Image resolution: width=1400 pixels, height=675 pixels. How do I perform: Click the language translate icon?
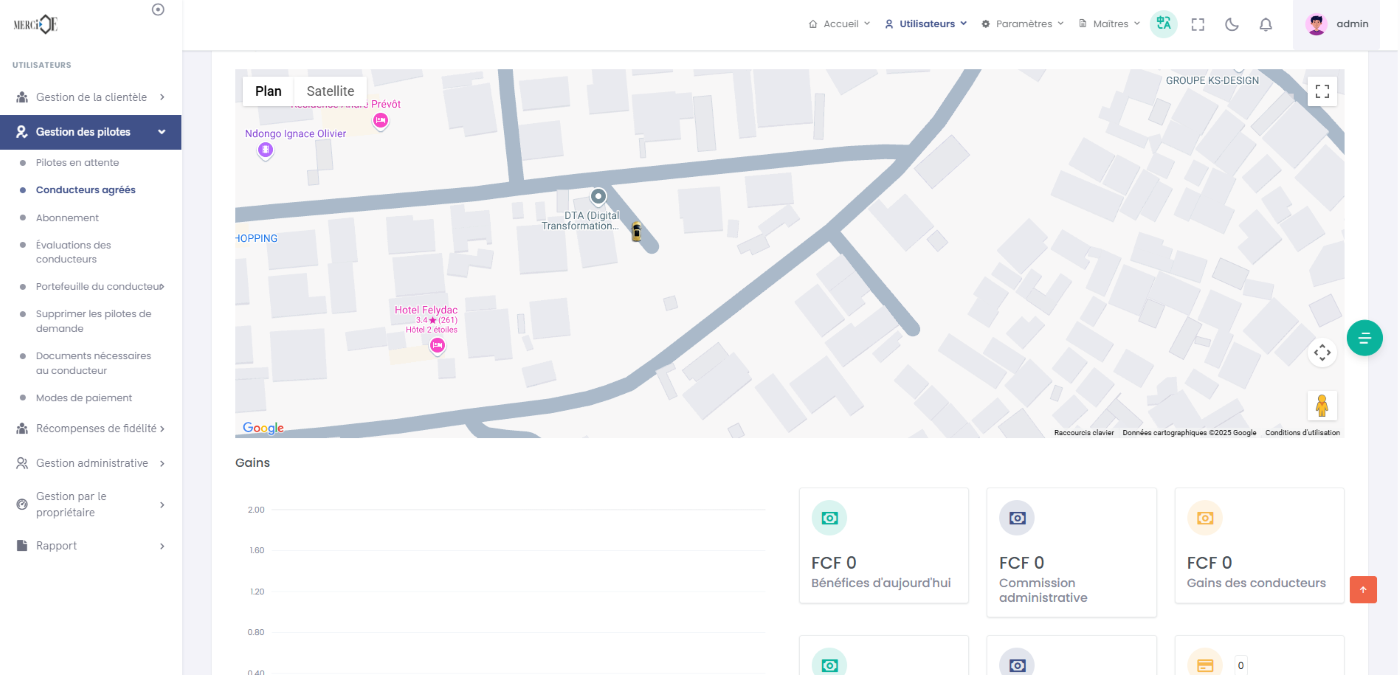1163,24
